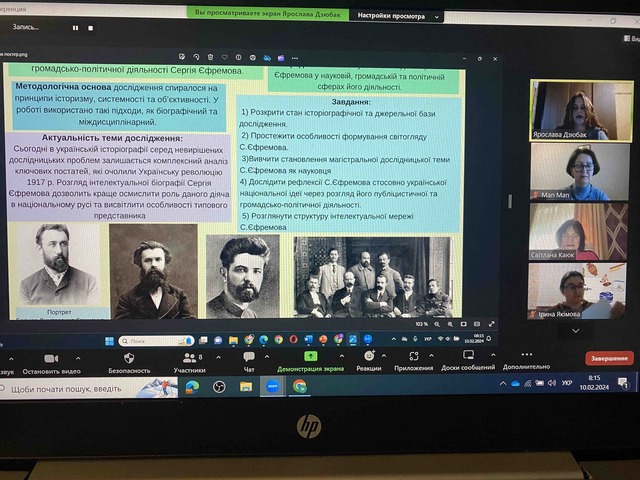Open the three-dots more menu in Photos viewer

click(295, 58)
